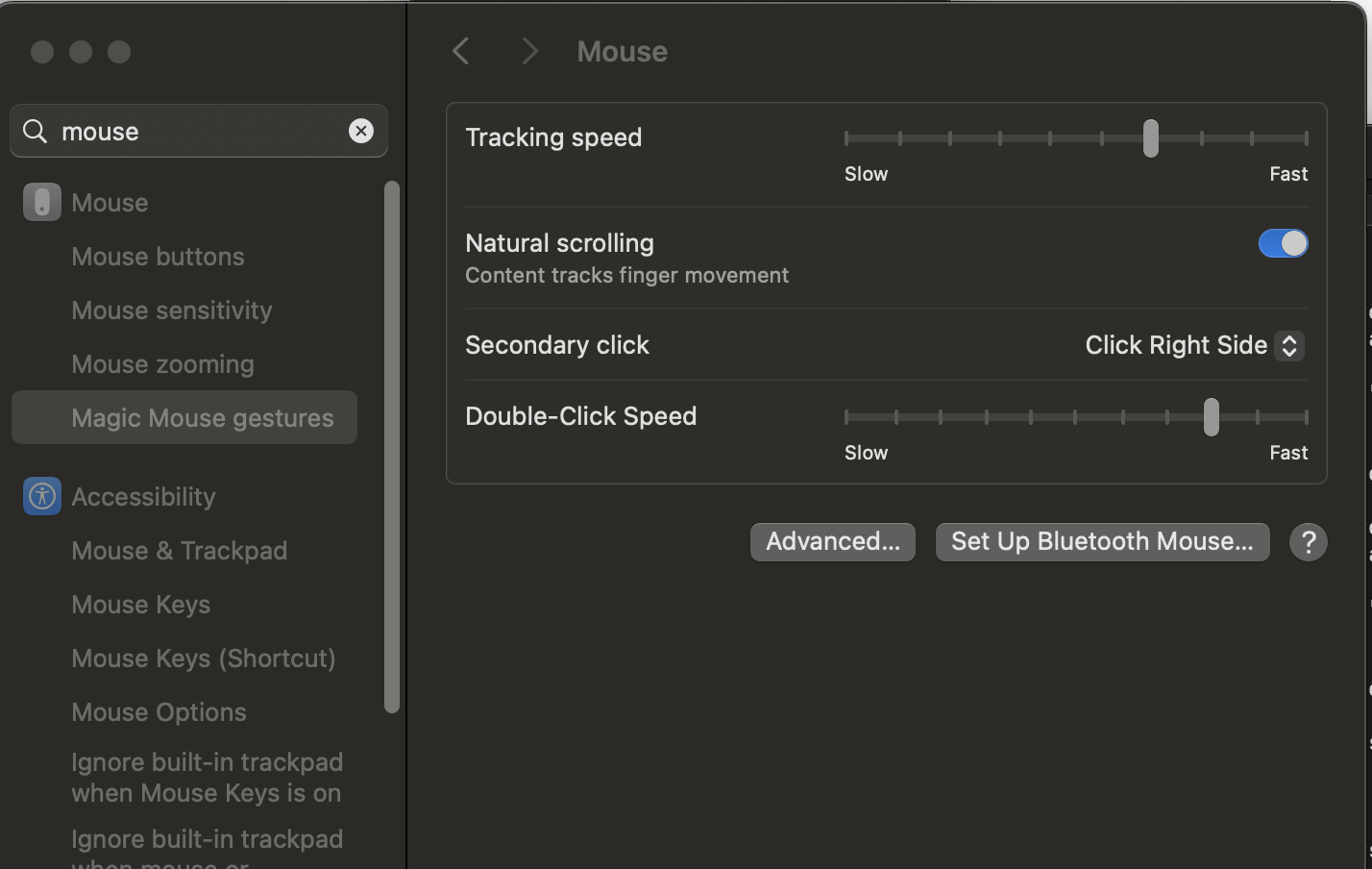
Task: Toggle the Natural scrolling switch
Action: click(1283, 244)
